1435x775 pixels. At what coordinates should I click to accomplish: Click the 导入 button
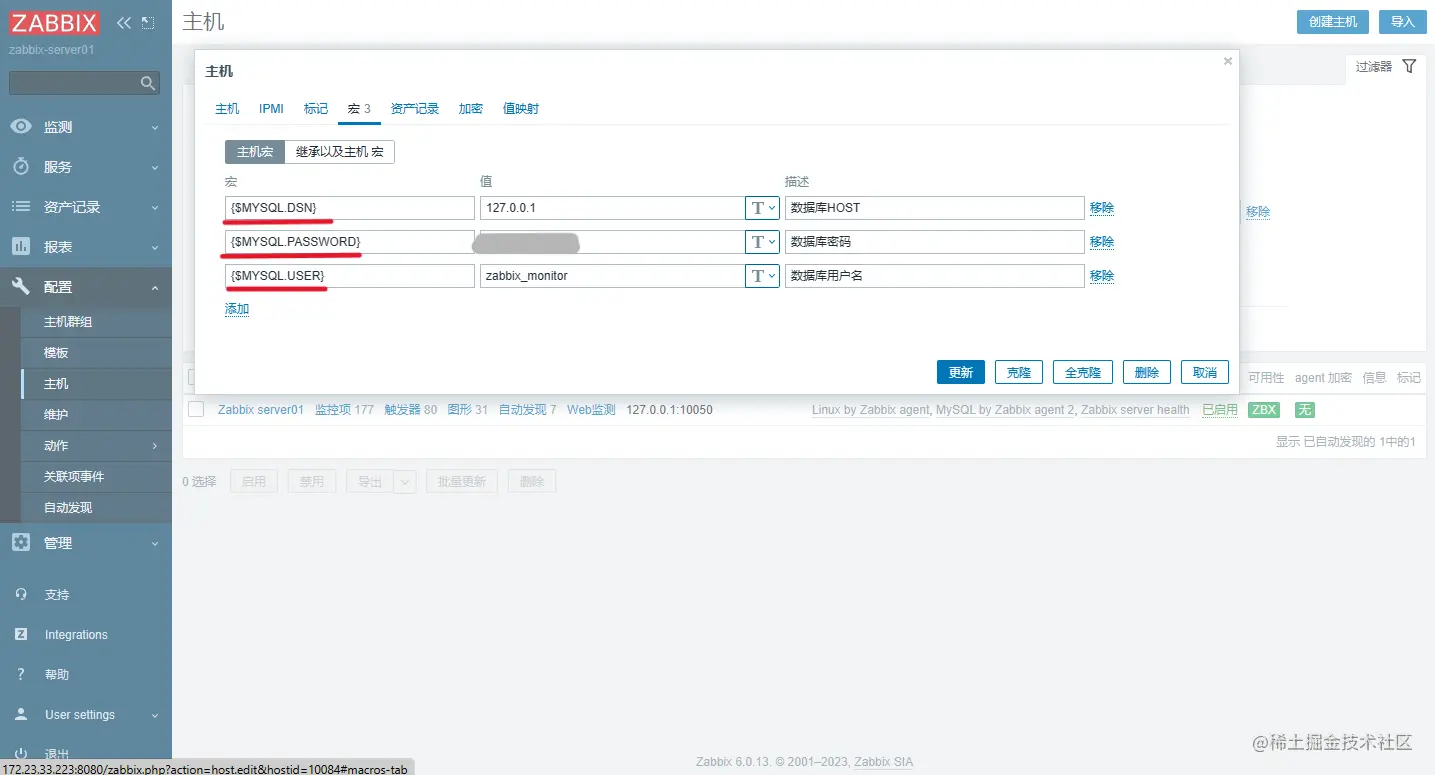pyautogui.click(x=1403, y=22)
